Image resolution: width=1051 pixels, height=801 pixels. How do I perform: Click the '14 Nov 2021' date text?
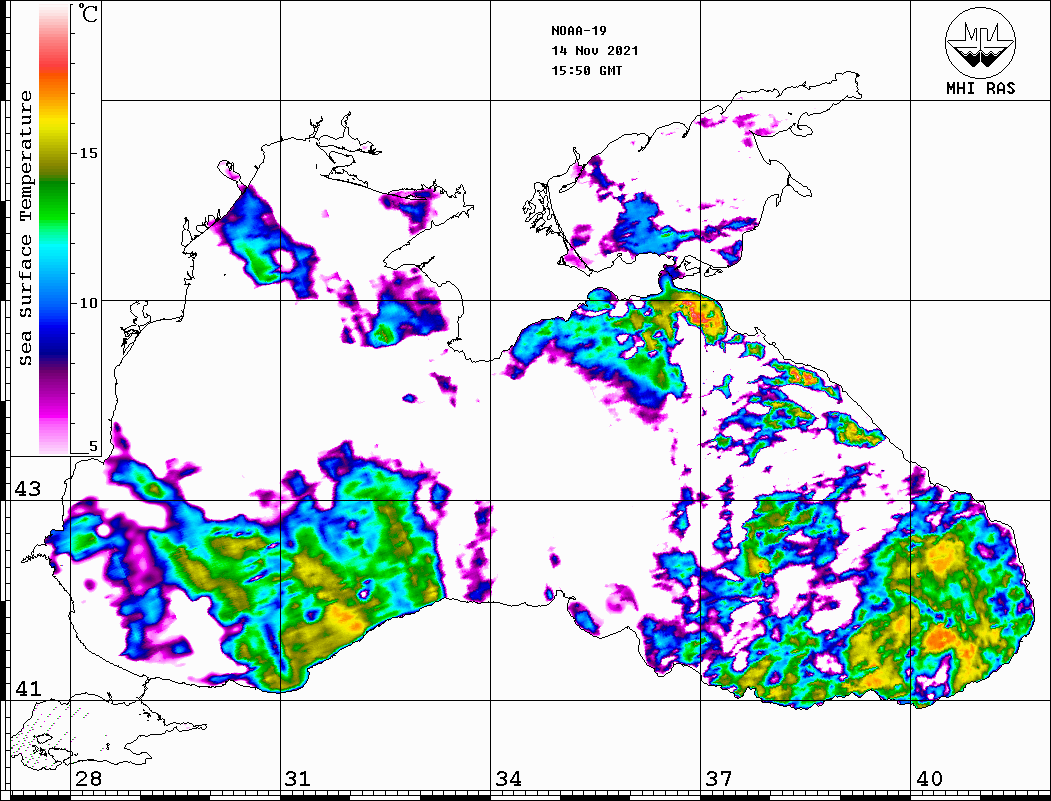pyautogui.click(x=595, y=51)
